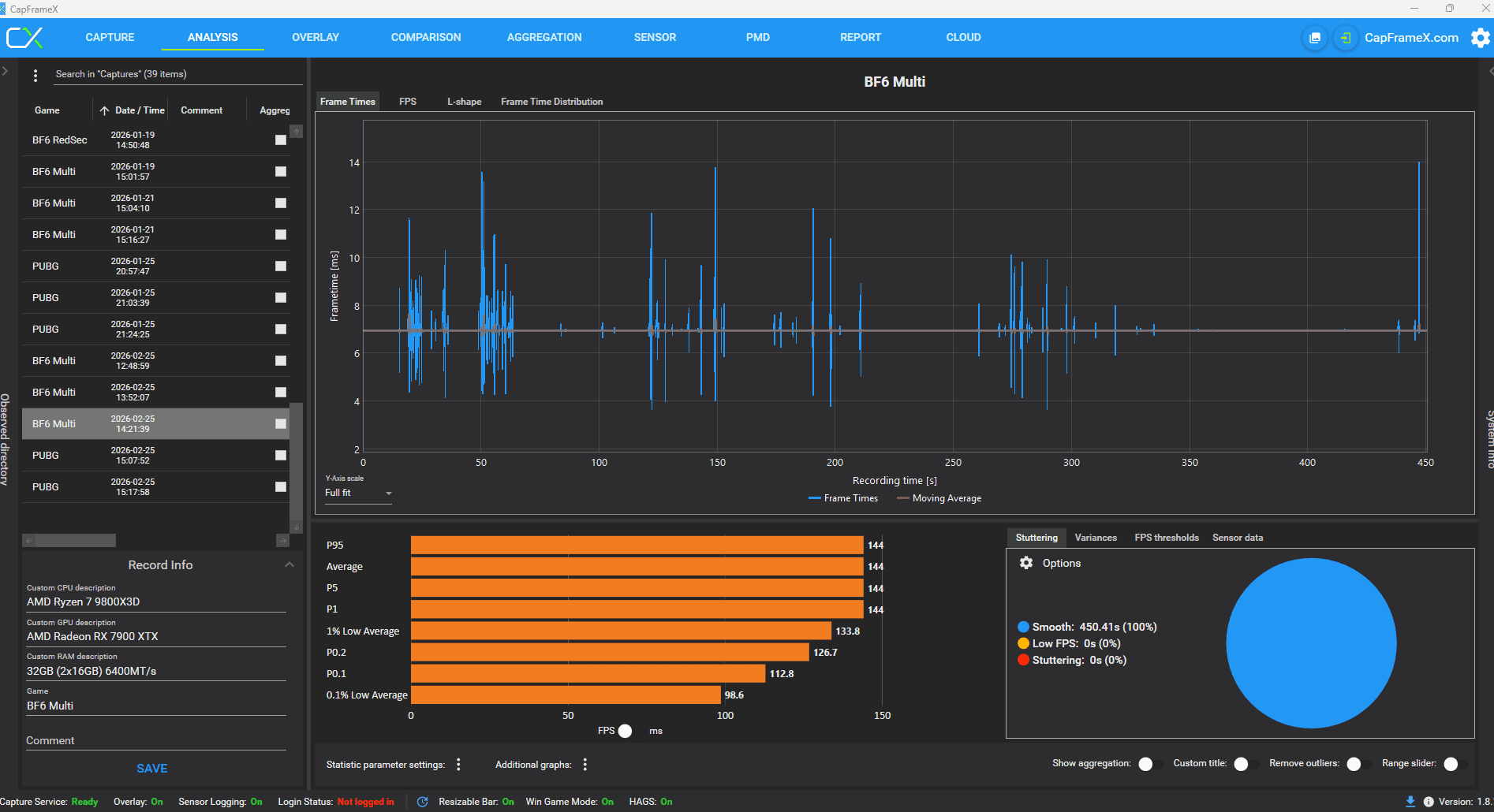The height and width of the screenshot is (812, 1494).
Task: Open settings with the gear icon
Action: click(x=1481, y=38)
